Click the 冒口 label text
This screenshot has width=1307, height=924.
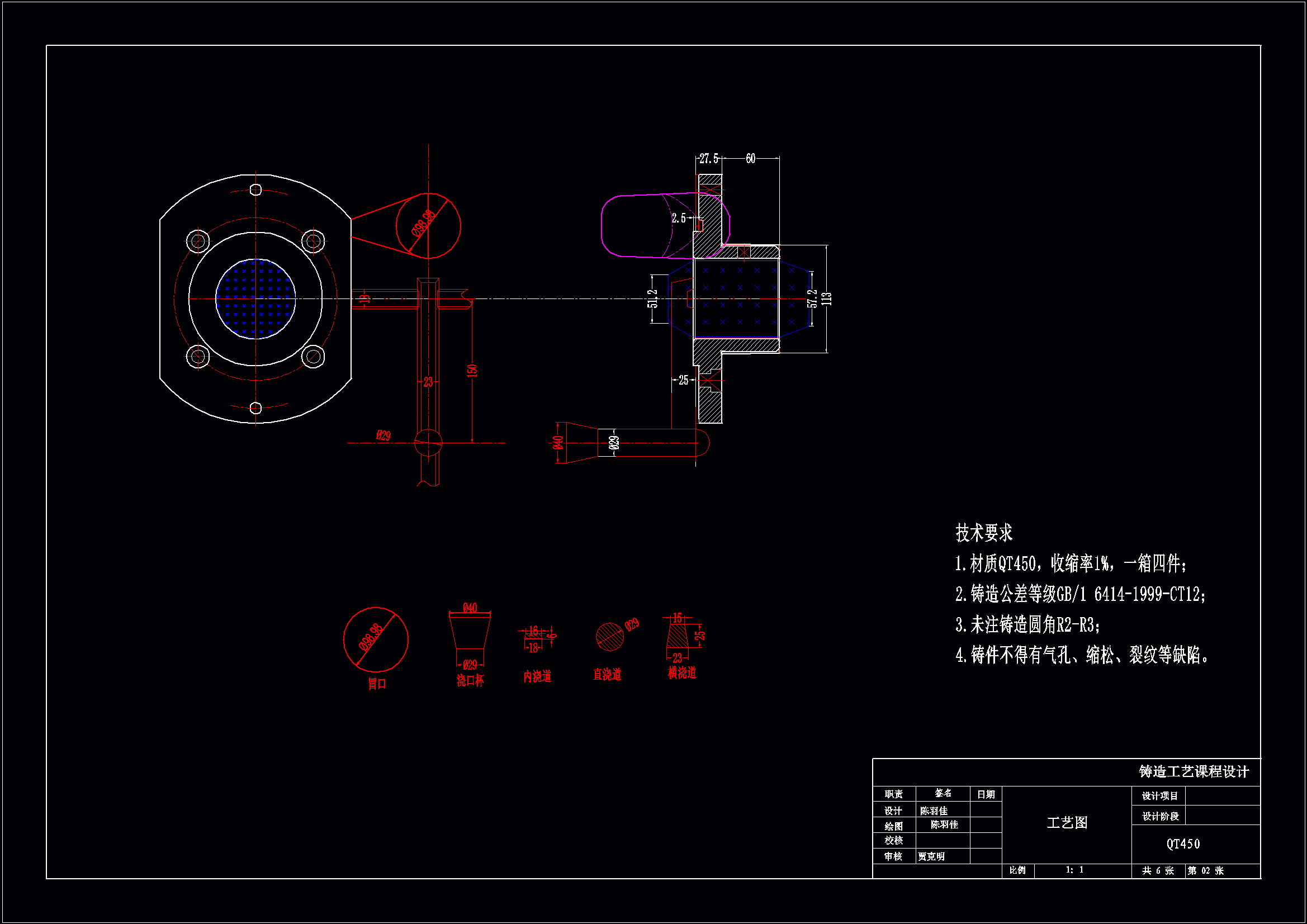tap(377, 684)
